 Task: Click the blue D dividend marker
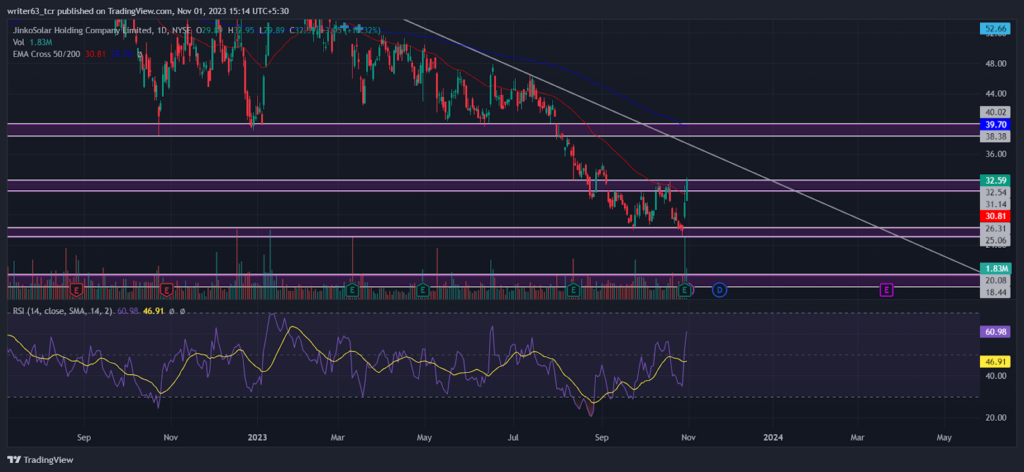point(719,289)
